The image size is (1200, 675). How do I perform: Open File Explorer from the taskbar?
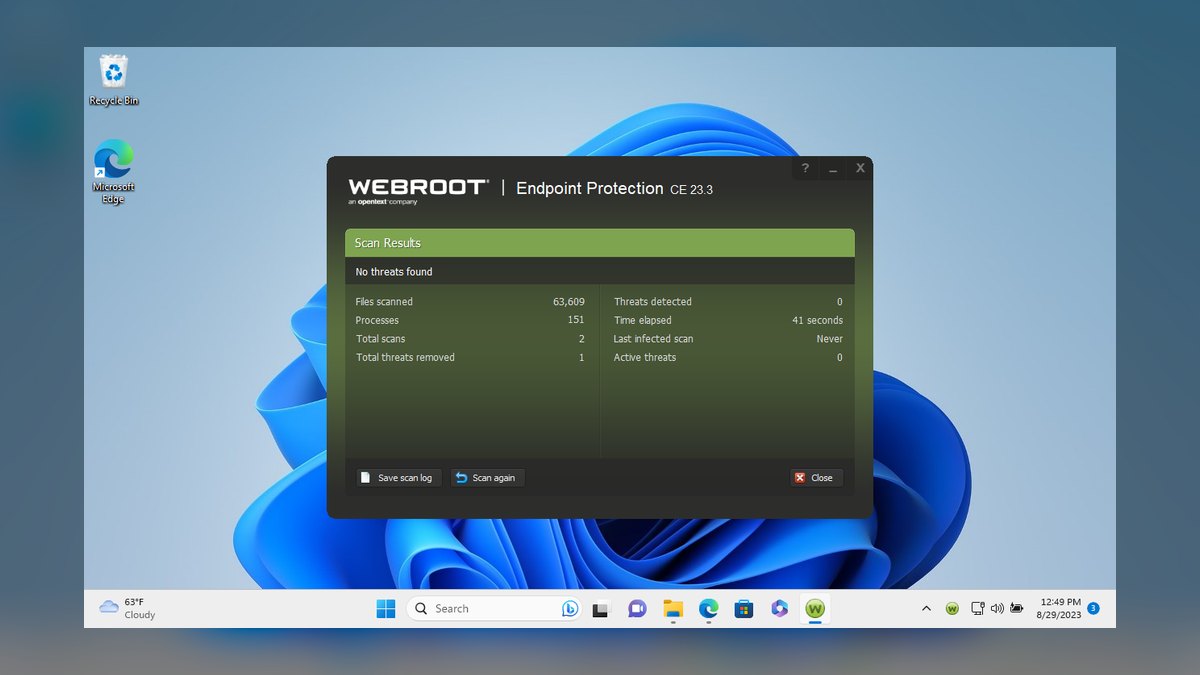point(673,608)
